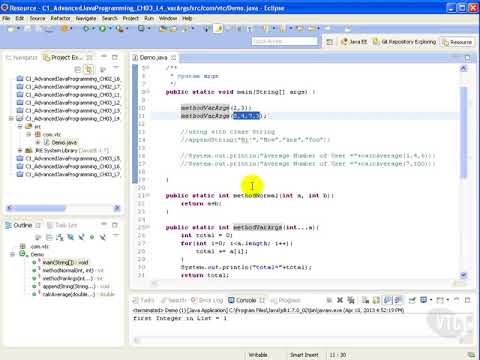Image resolution: width=480 pixels, height=360 pixels.
Task: Open the External Tools dropdown arrow
Action: tap(127, 29)
